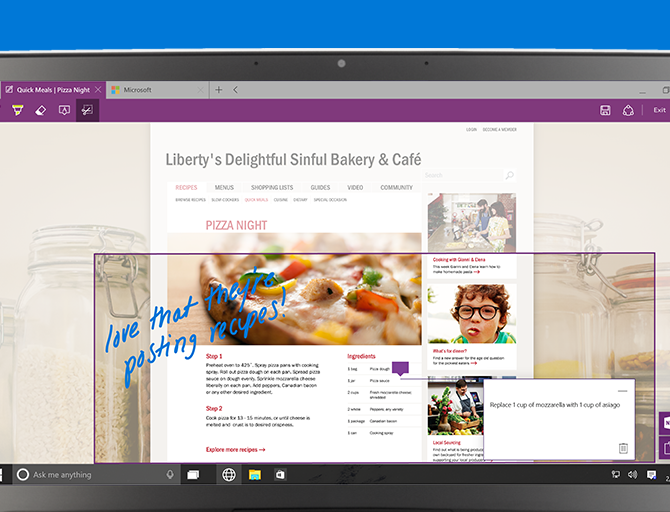The width and height of the screenshot is (670, 512).
Task: Choose the Add typed note tool
Action: [x=64, y=110]
